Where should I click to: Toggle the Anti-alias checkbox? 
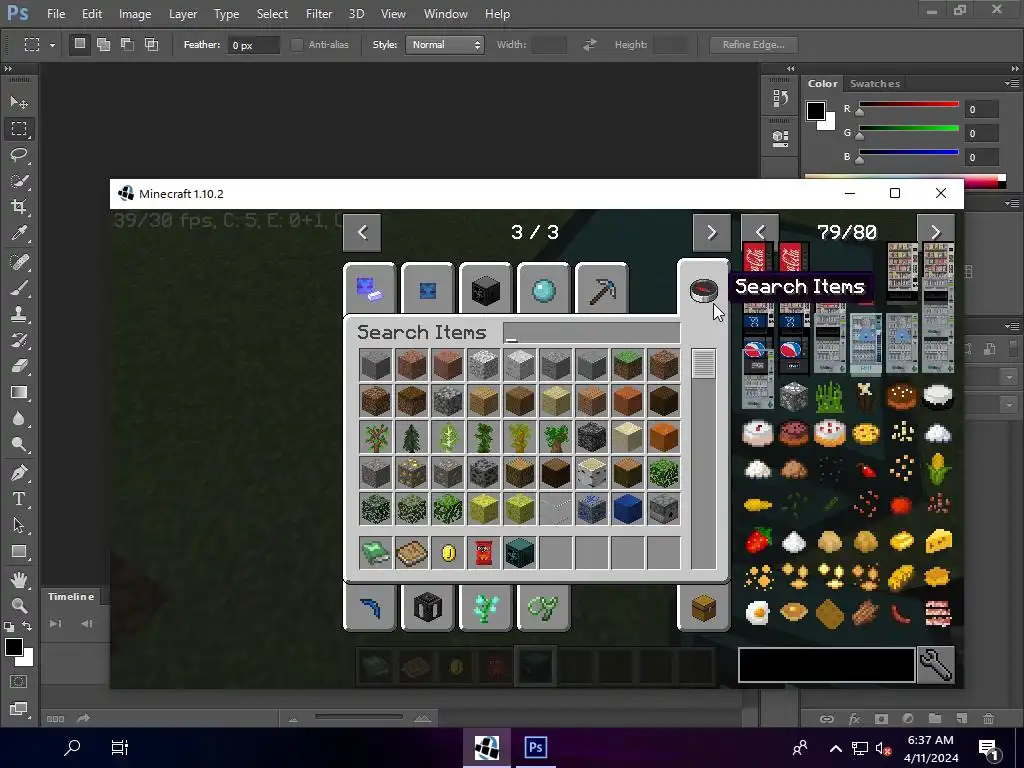pyautogui.click(x=297, y=45)
